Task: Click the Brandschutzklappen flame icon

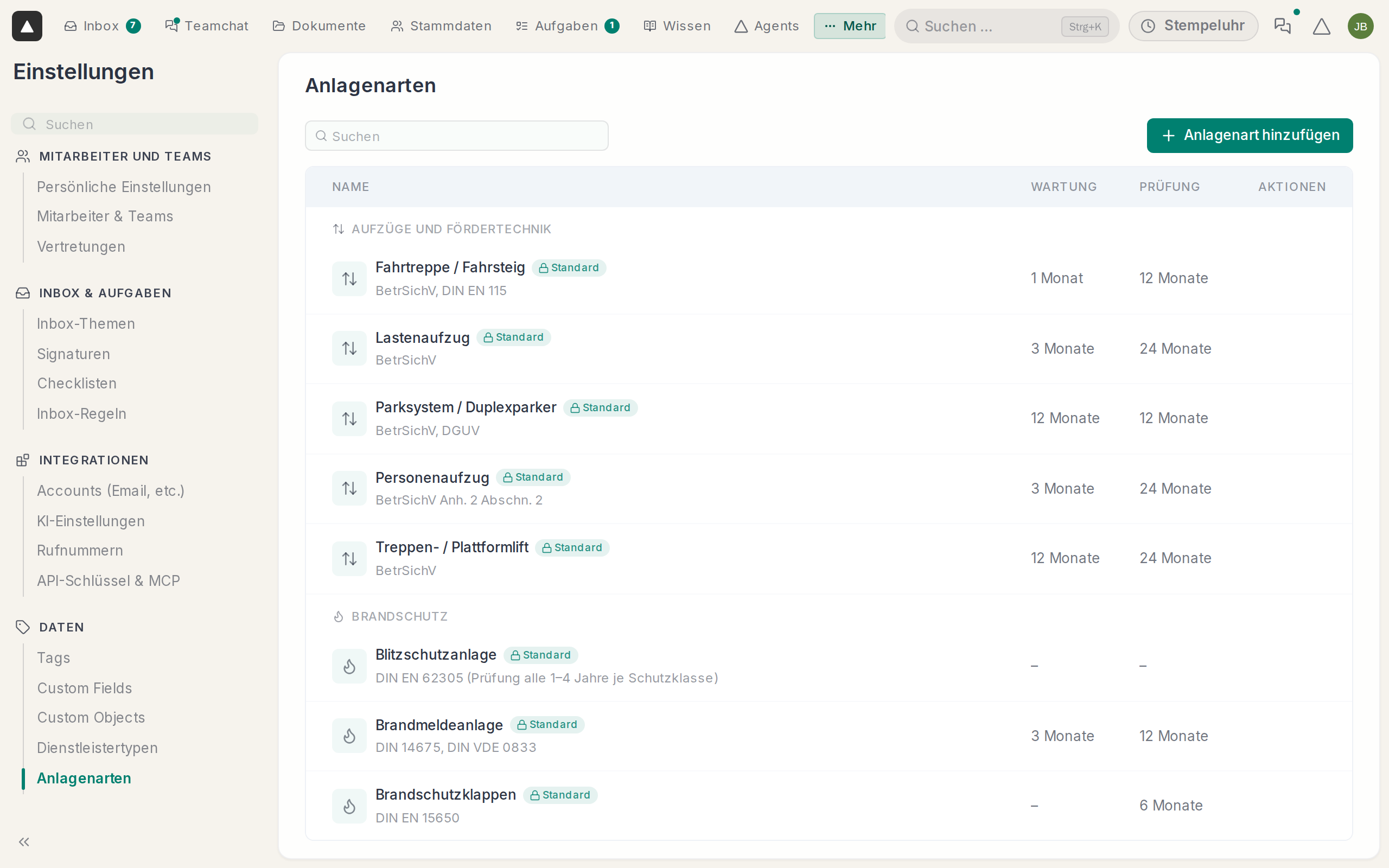Action: pos(349,806)
